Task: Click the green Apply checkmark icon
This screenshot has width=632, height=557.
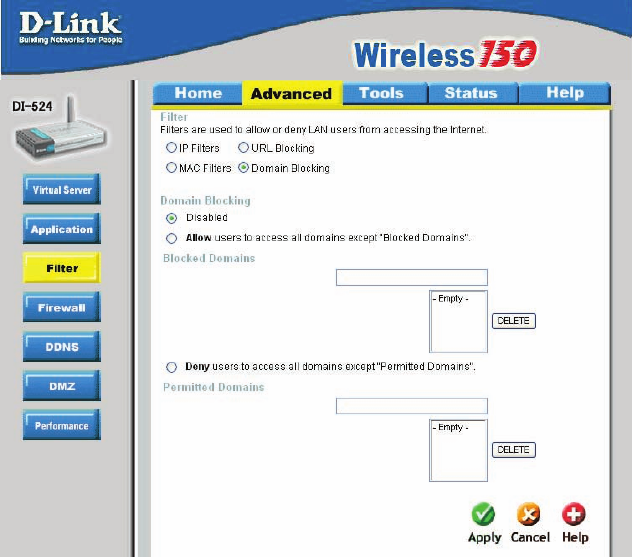Action: point(483,514)
